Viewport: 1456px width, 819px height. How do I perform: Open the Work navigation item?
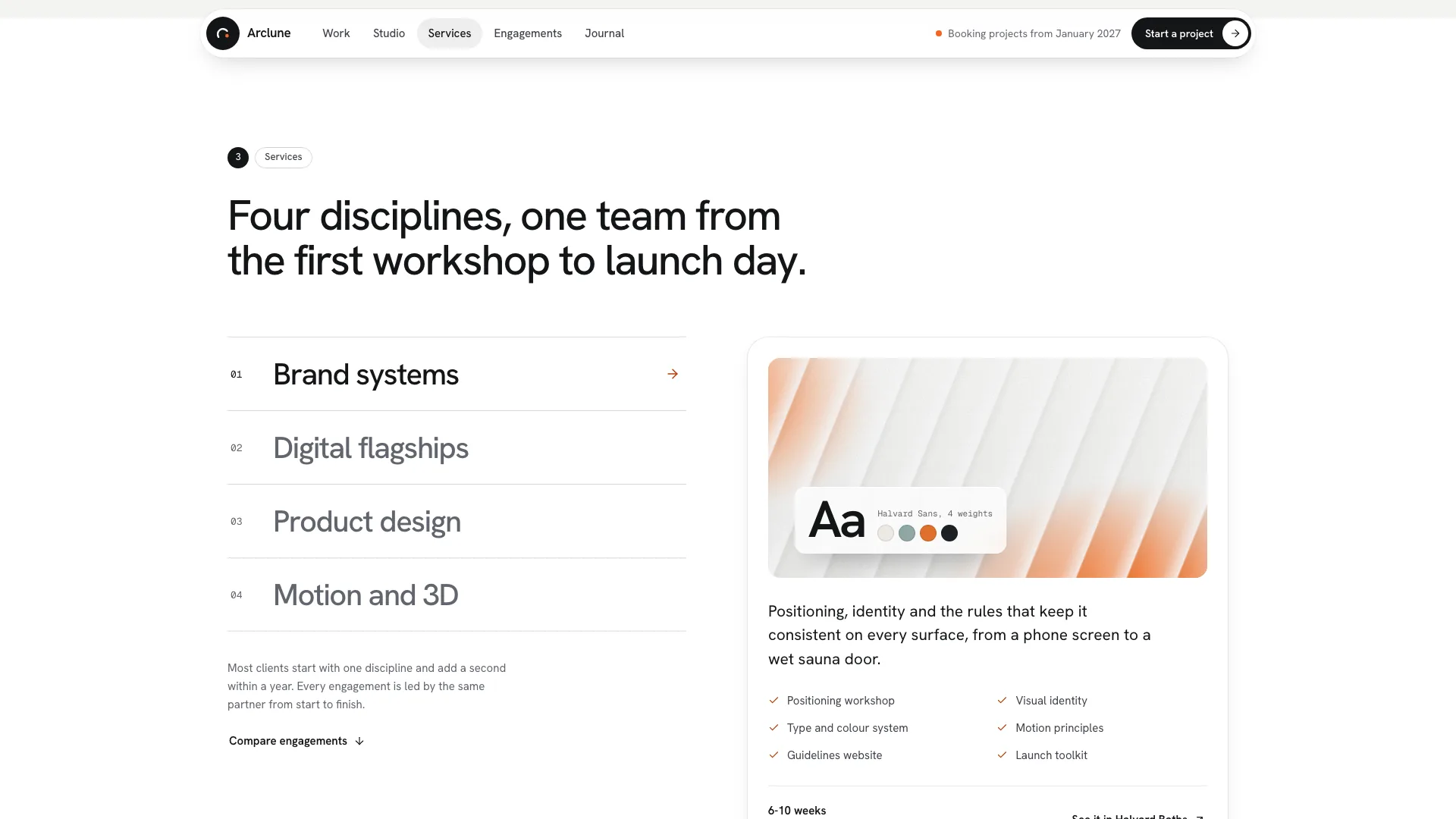pyautogui.click(x=336, y=33)
